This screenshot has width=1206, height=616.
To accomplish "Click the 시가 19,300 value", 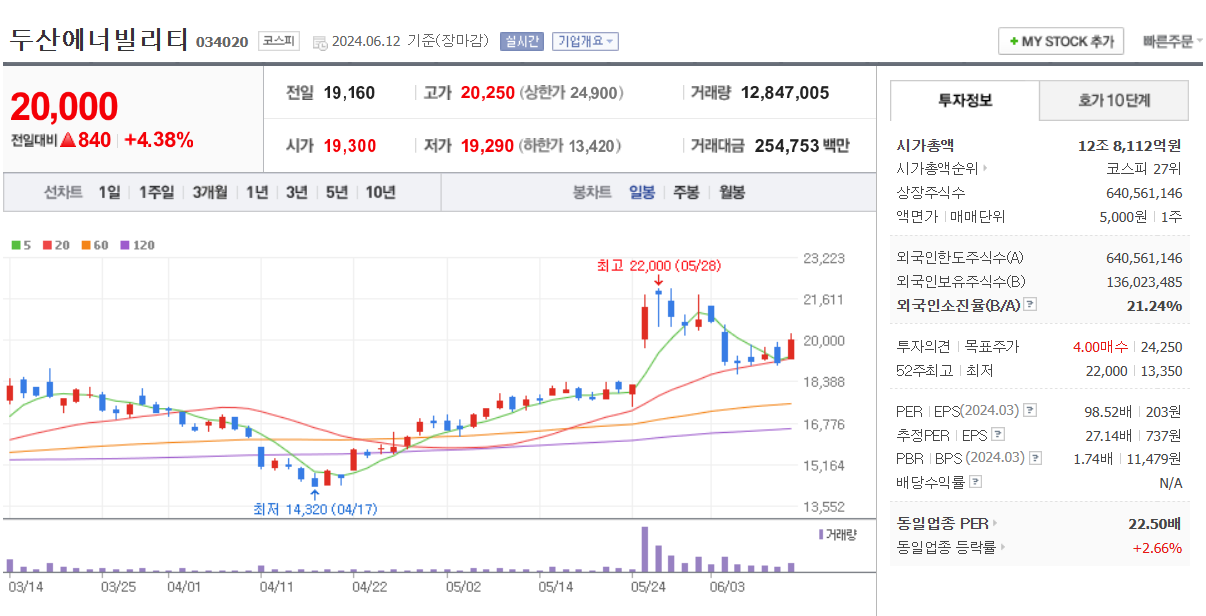I will tap(350, 146).
